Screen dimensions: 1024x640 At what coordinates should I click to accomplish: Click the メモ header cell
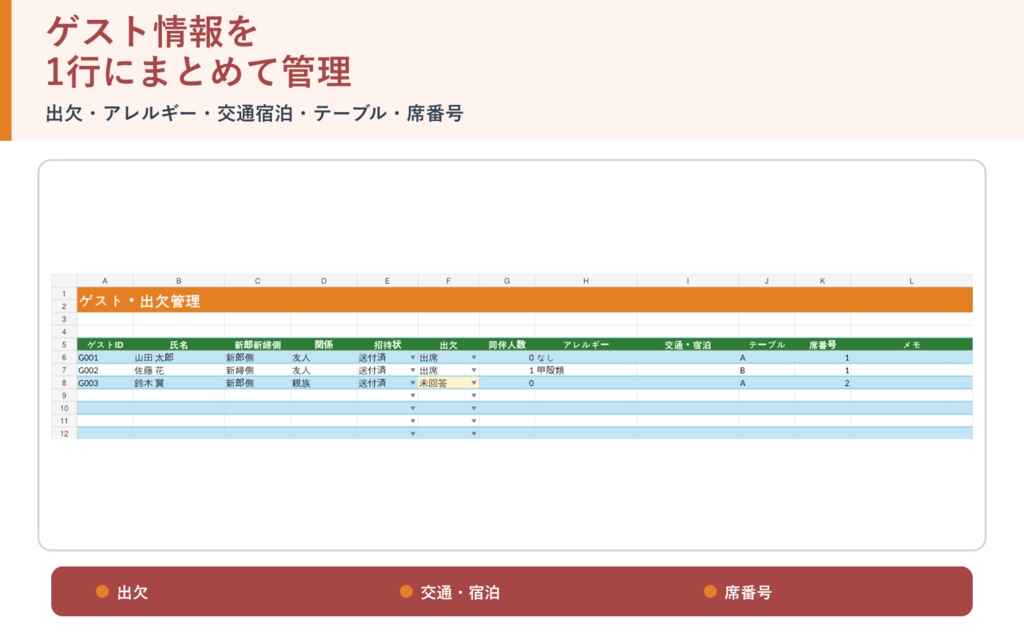click(x=912, y=345)
